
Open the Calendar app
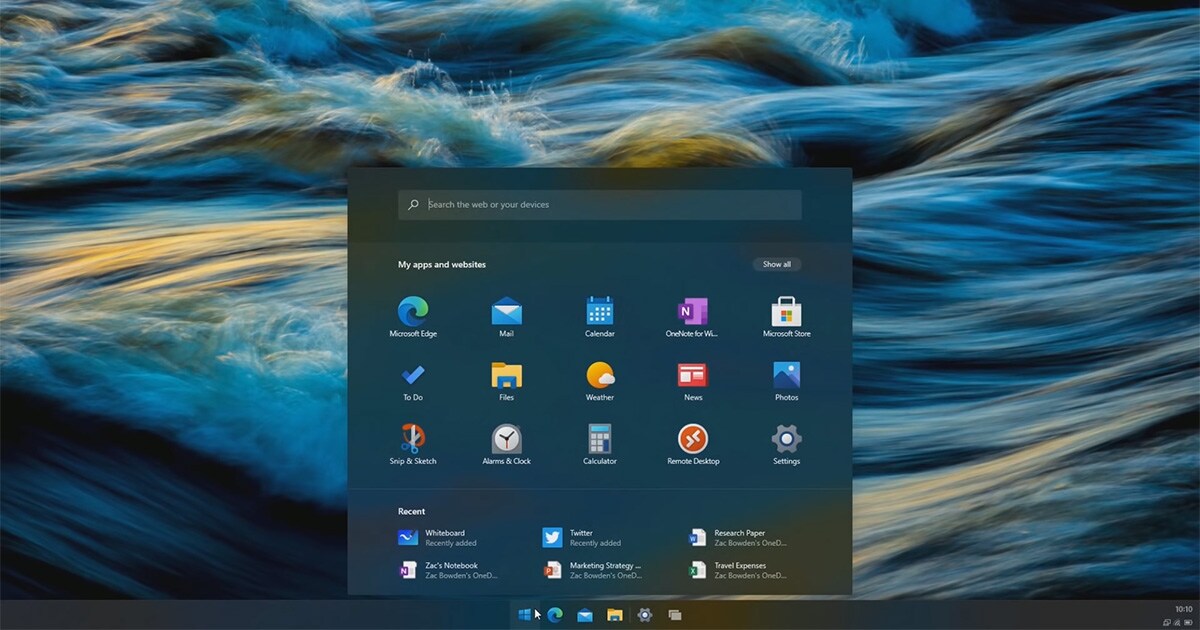tap(599, 311)
